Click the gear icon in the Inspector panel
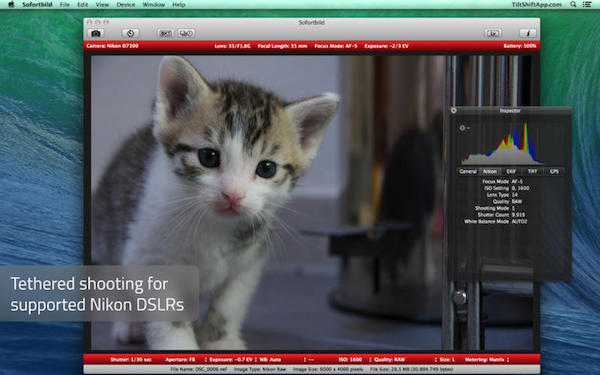Image resolution: width=600 pixels, height=375 pixels. point(462,128)
